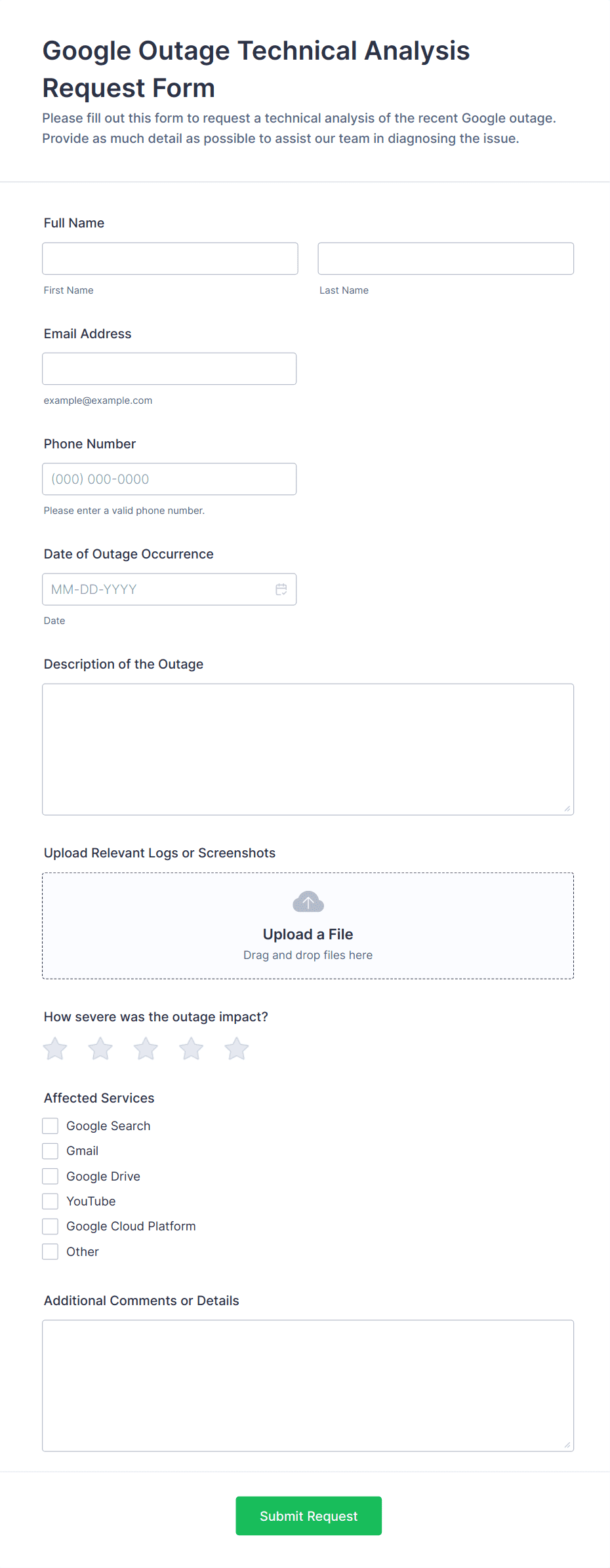Select the middle severity star
The image size is (610, 1568).
145,1049
